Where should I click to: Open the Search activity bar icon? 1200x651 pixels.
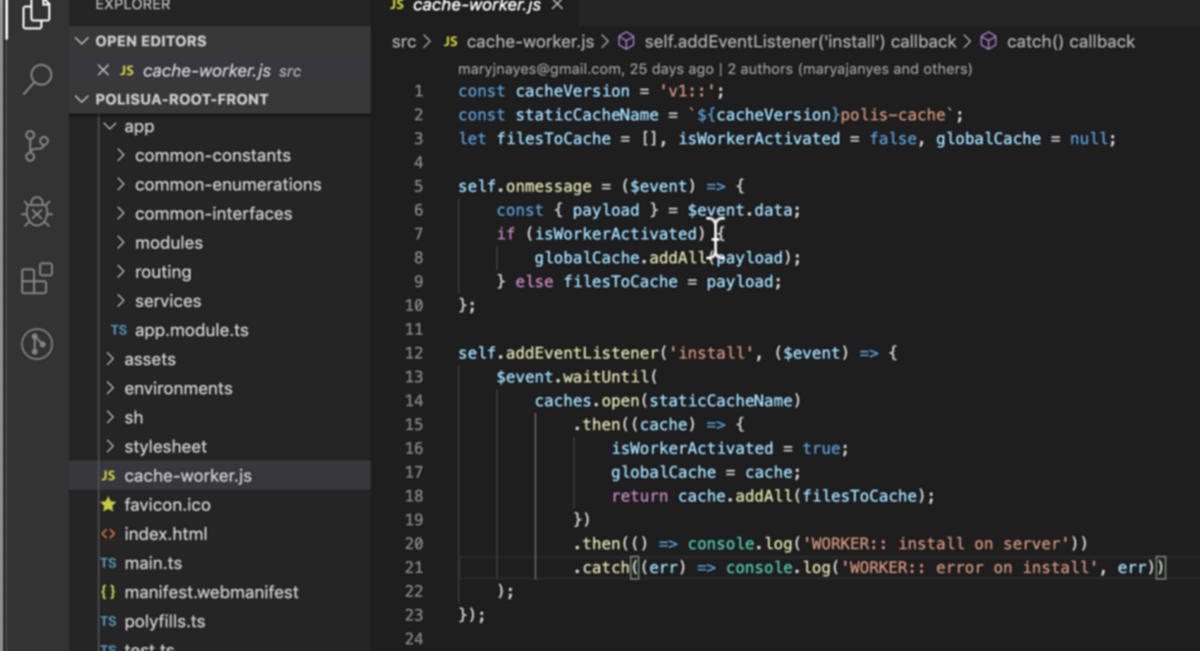pos(37,78)
